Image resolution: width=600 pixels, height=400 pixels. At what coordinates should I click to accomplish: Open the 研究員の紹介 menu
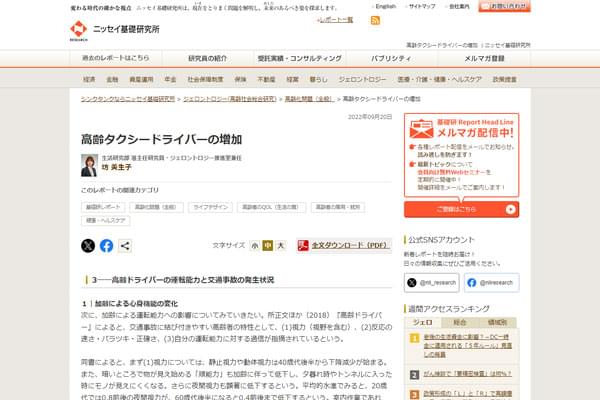[207, 59]
